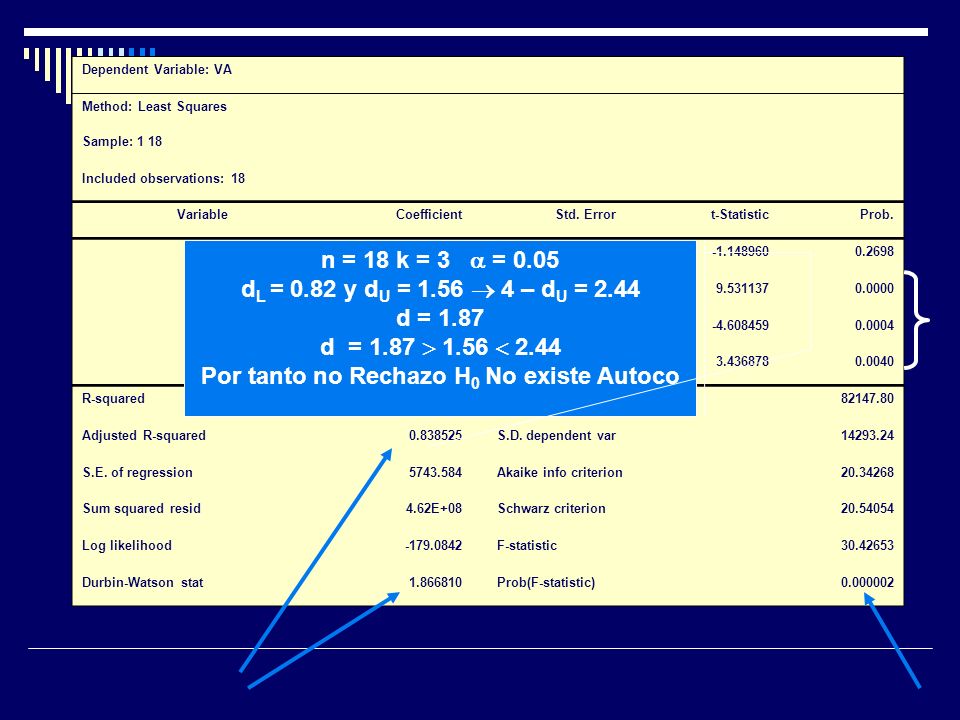960x720 pixels.
Task: Click the 'F-statistic' label
Action: (527, 546)
